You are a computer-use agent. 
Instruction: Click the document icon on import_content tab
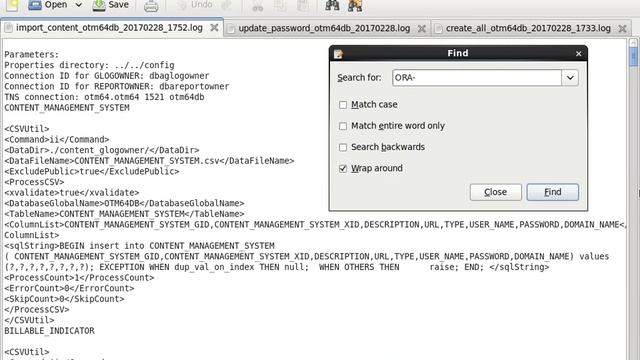click(9, 28)
